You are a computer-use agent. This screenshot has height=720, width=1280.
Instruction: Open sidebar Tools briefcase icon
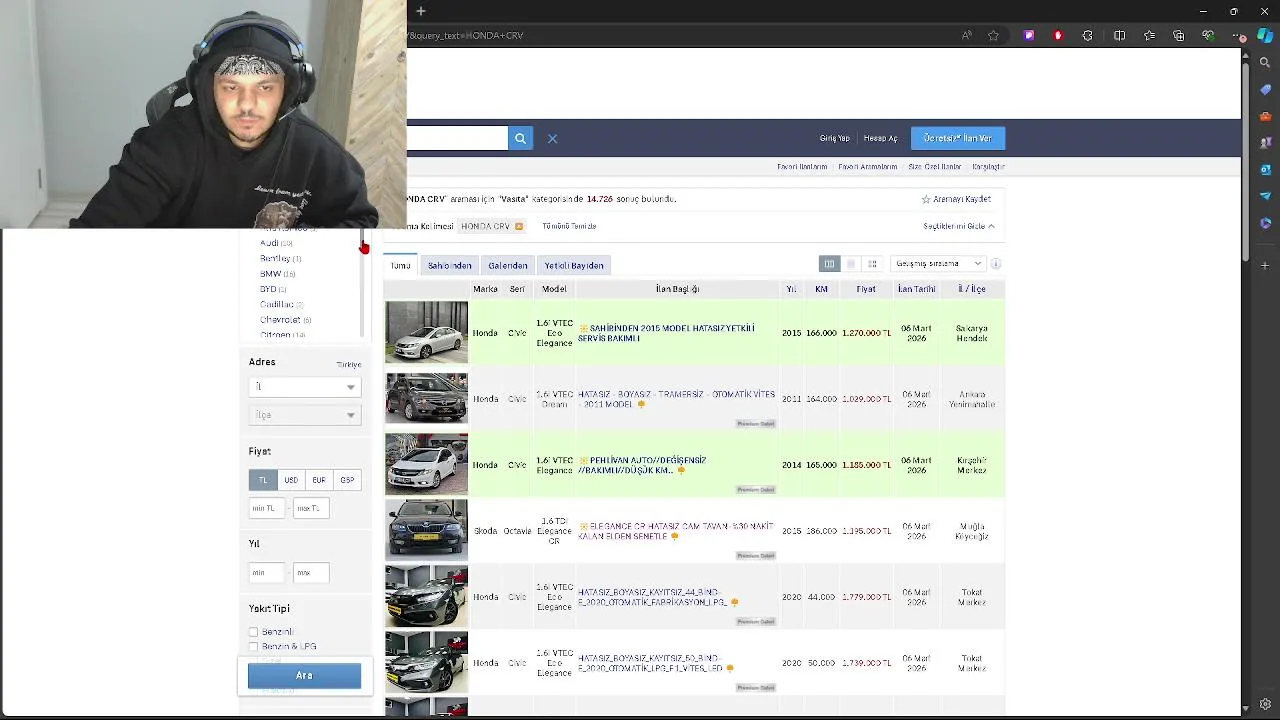click(1265, 116)
